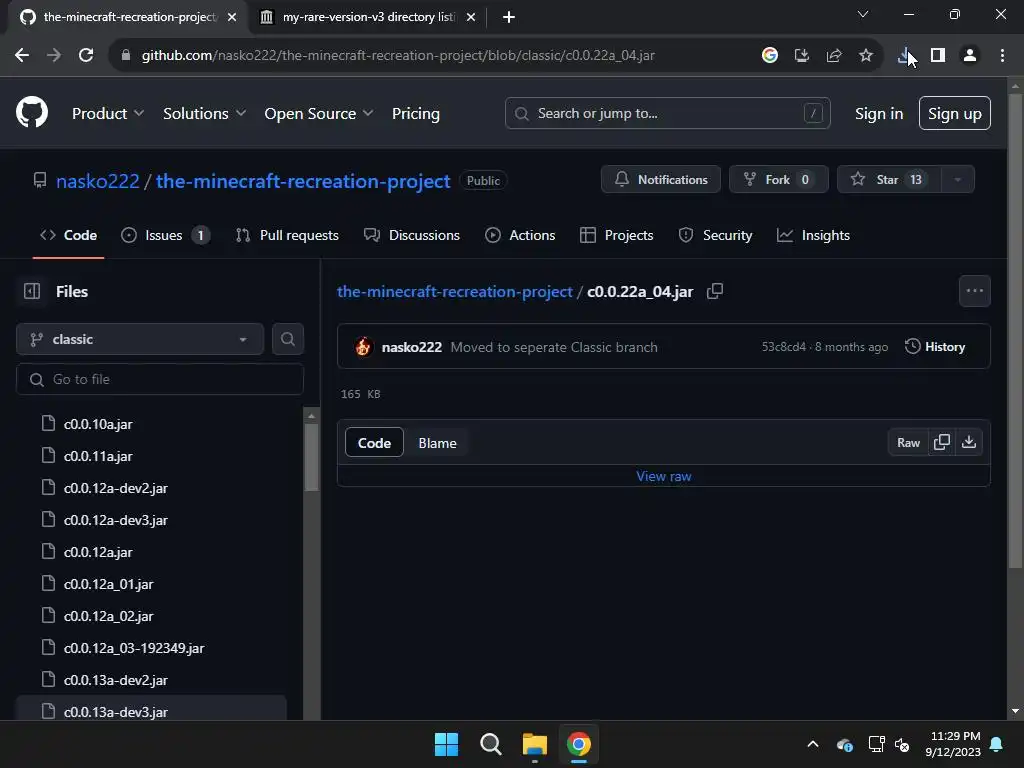Switch to the Code repository tab
Viewport: 1024px width, 768px height.
click(x=69, y=235)
